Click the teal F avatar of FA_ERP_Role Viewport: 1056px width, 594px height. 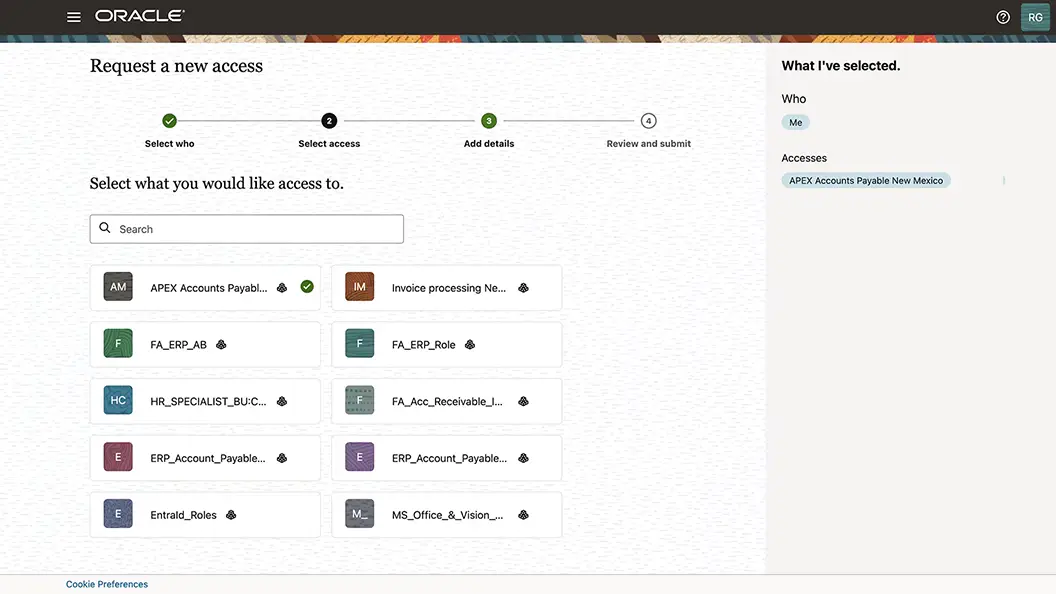pos(360,343)
